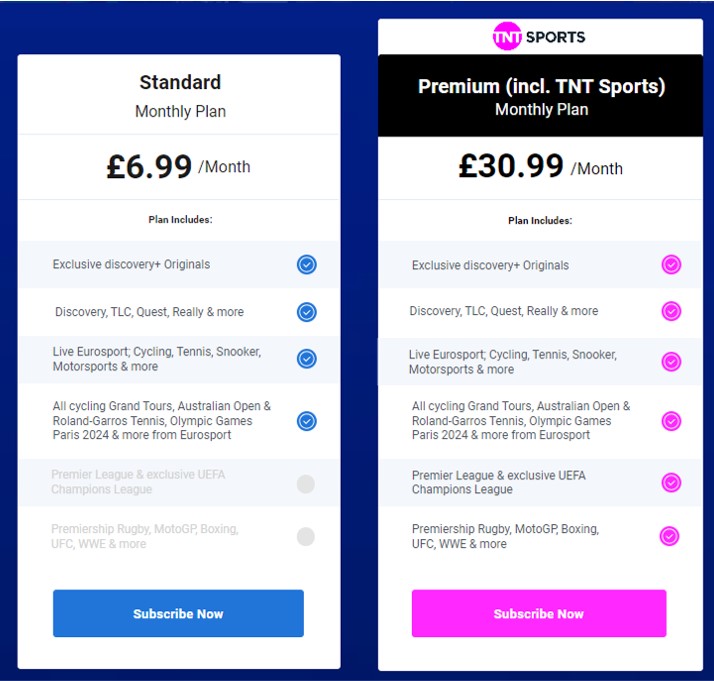Screen dimensions: 714x681
Task: Click the £30.99 /Month price
Action: coord(540,167)
